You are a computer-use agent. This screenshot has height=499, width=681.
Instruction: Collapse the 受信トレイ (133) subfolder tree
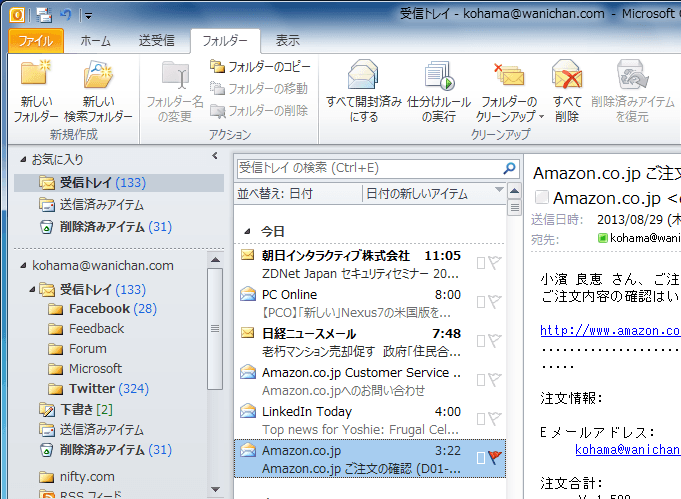[x=32, y=289]
